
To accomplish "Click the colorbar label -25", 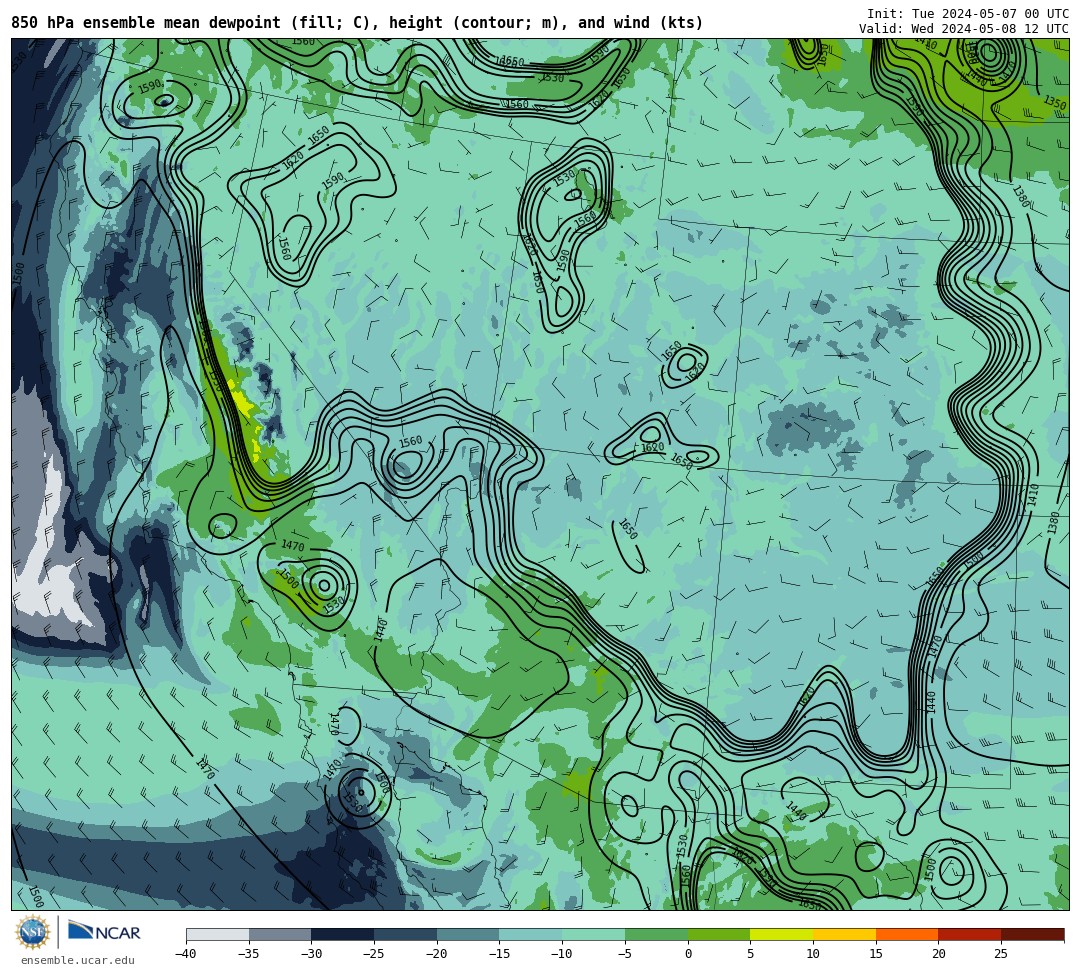I will [374, 954].
